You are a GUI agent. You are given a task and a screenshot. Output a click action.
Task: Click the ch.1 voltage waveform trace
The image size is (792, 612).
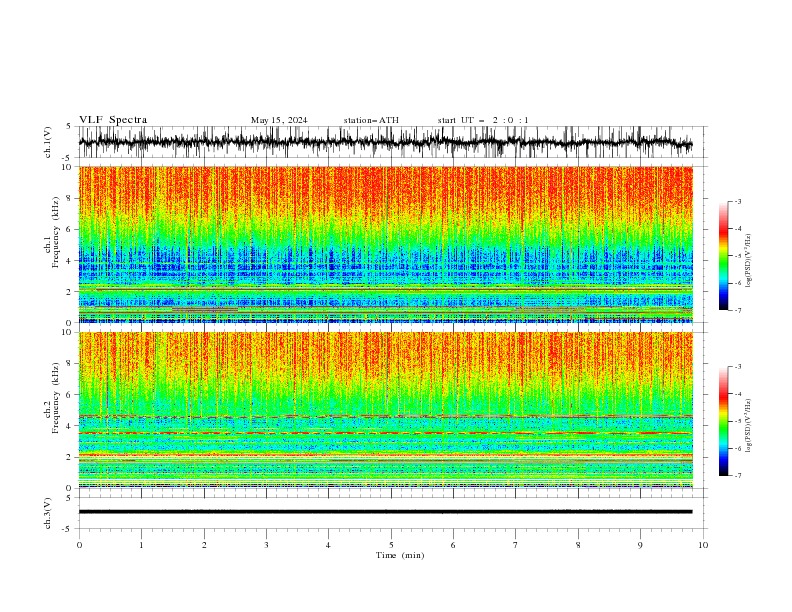click(x=385, y=142)
